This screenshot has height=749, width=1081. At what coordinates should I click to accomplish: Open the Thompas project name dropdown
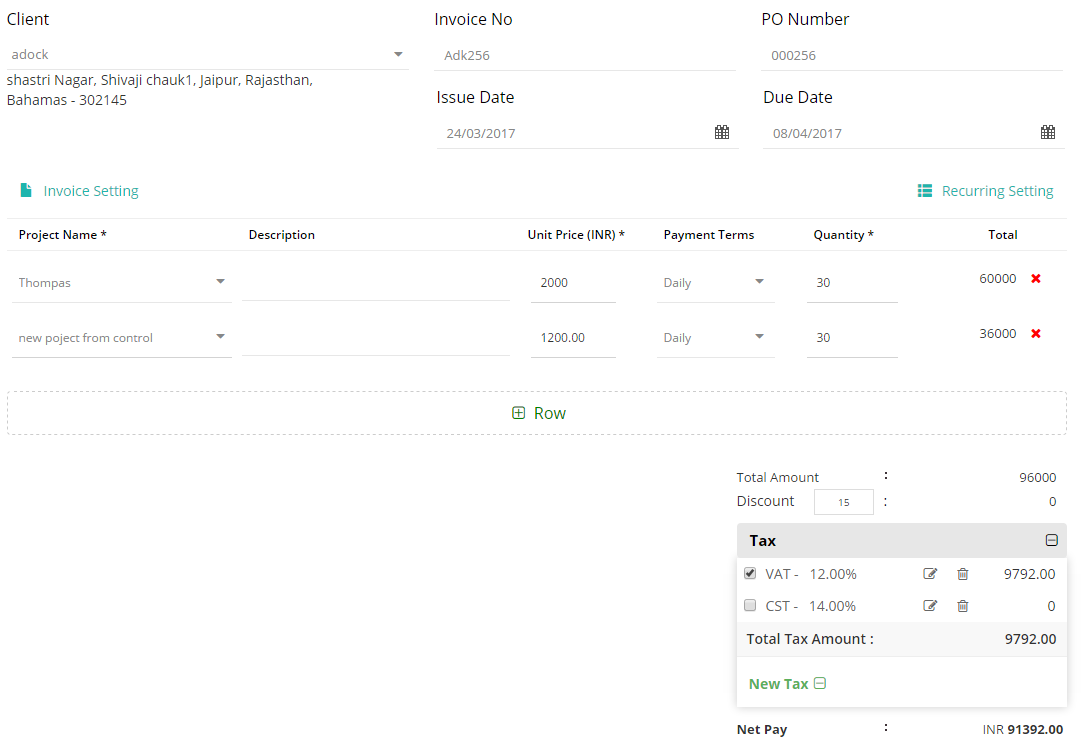coord(121,283)
